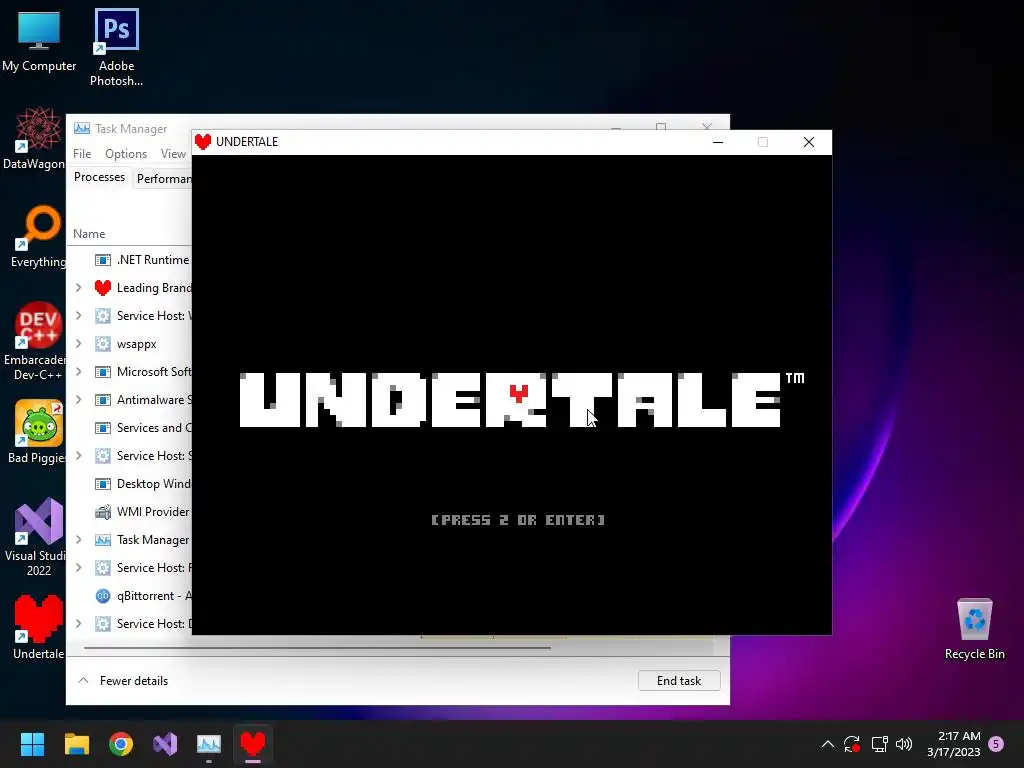Minimize the Undertale window
This screenshot has width=1024, height=768.
click(x=718, y=142)
